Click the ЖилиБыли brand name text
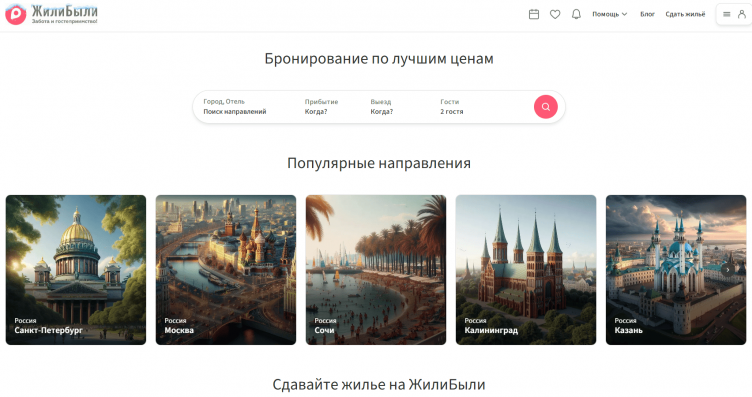752x397 pixels. (x=65, y=11)
